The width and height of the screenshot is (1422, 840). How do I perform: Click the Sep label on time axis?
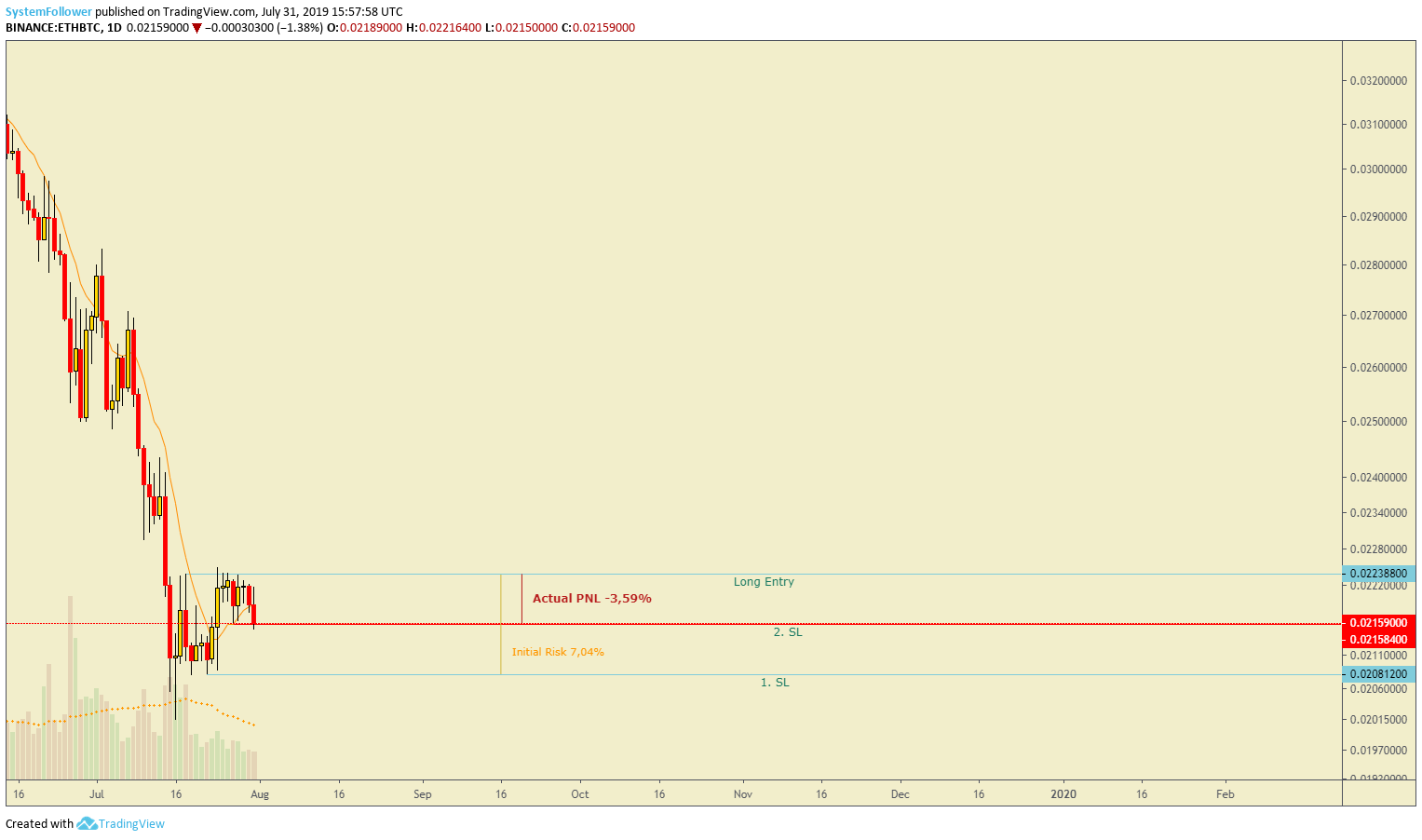(423, 794)
